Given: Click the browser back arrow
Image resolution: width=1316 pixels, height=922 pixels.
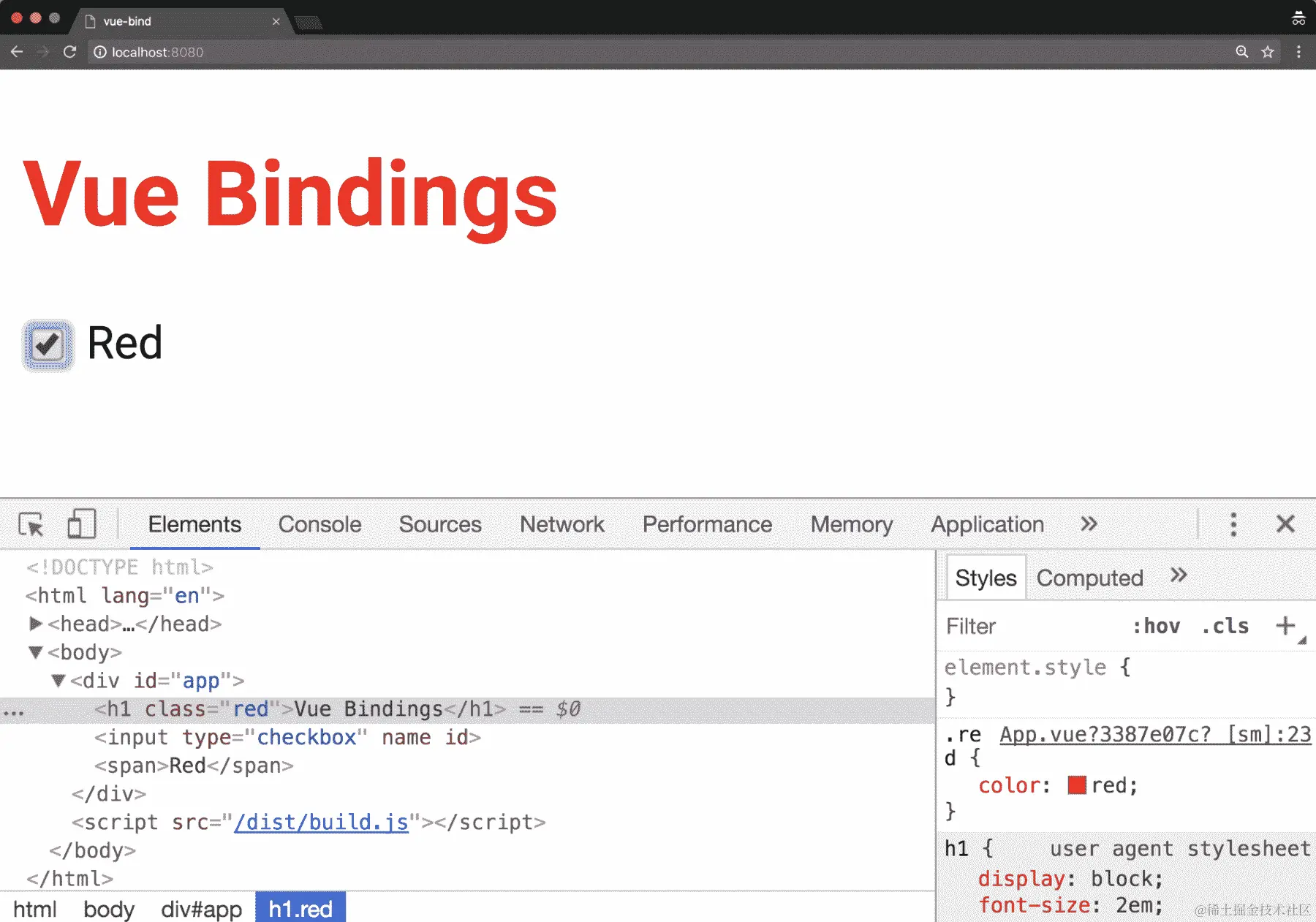Looking at the screenshot, I should click(x=17, y=52).
